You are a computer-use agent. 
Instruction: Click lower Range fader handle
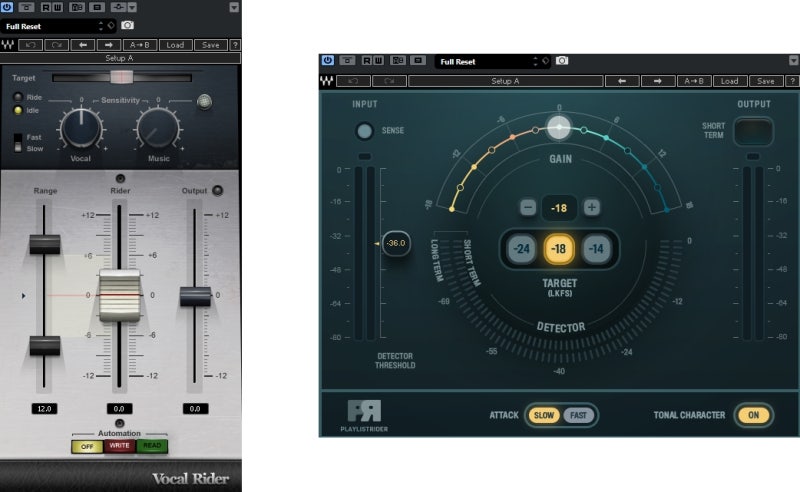pyautogui.click(x=45, y=346)
